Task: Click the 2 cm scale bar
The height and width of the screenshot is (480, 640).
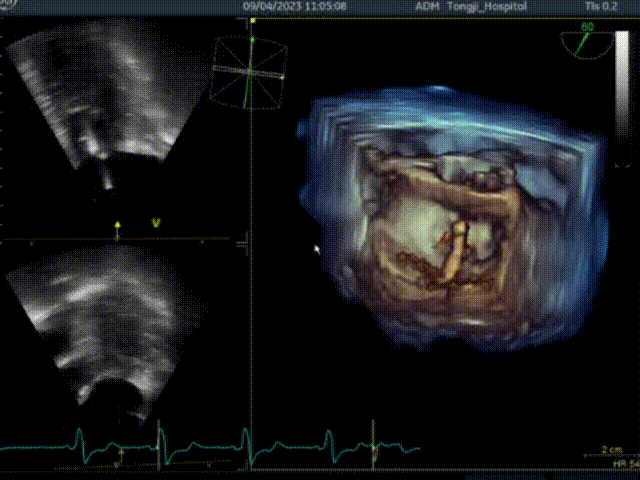Action: click(x=612, y=451)
